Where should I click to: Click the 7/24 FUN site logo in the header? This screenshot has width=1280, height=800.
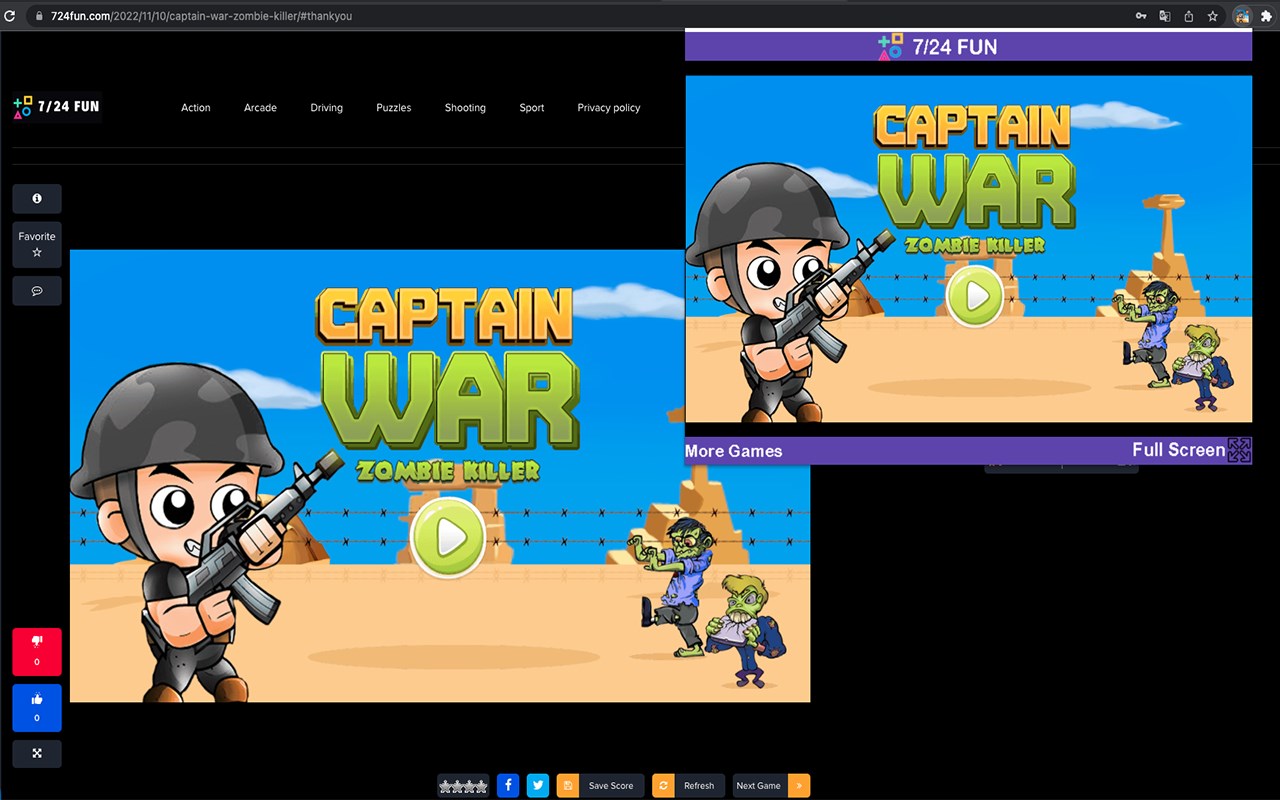pos(57,107)
